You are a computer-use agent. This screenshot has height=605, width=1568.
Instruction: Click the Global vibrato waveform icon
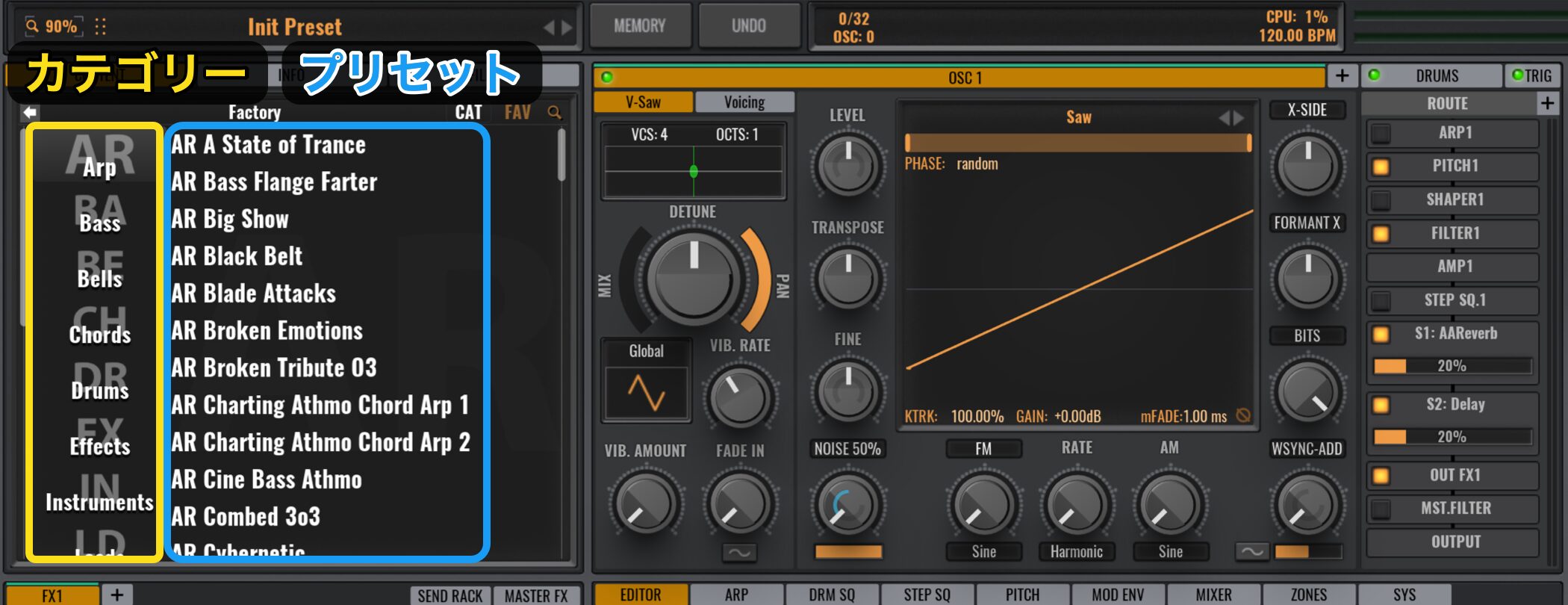click(646, 393)
